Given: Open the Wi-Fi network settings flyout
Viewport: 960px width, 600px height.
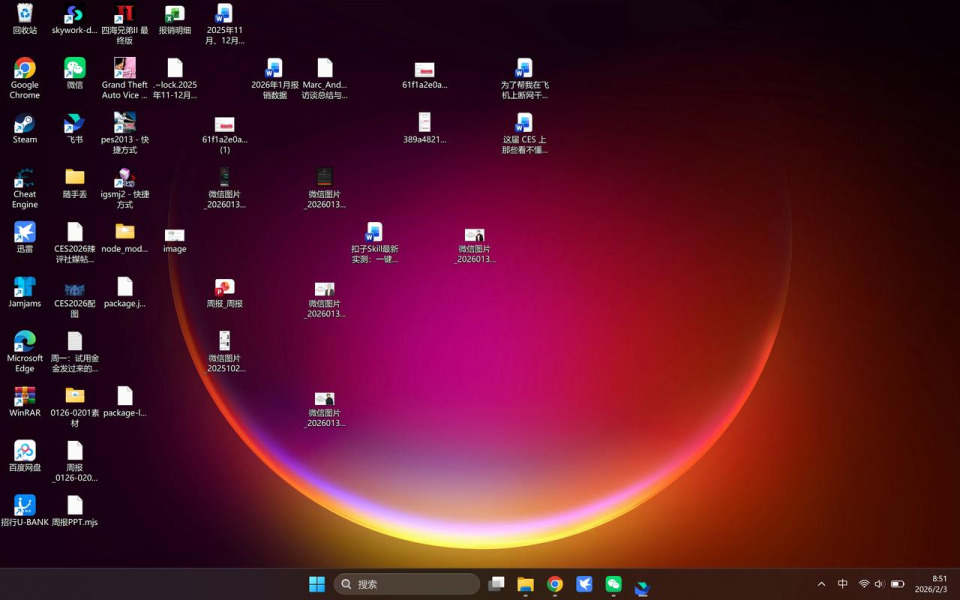Looking at the screenshot, I should pyautogui.click(x=864, y=584).
